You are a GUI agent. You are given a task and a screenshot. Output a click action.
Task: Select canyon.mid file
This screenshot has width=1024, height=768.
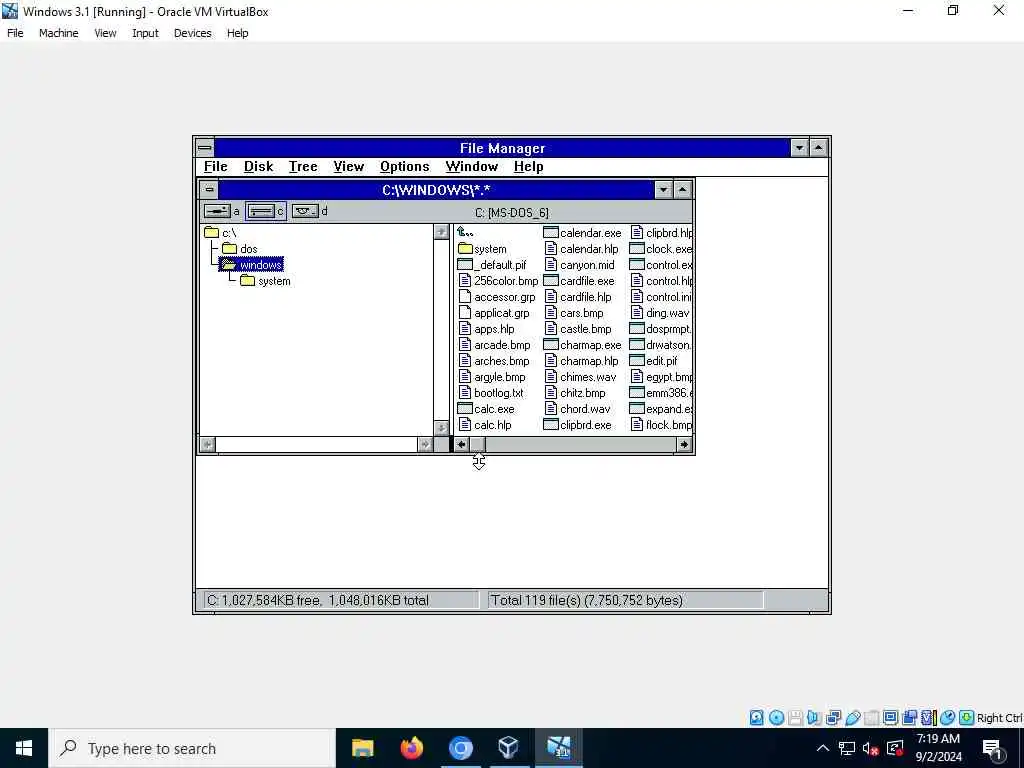coord(579,264)
